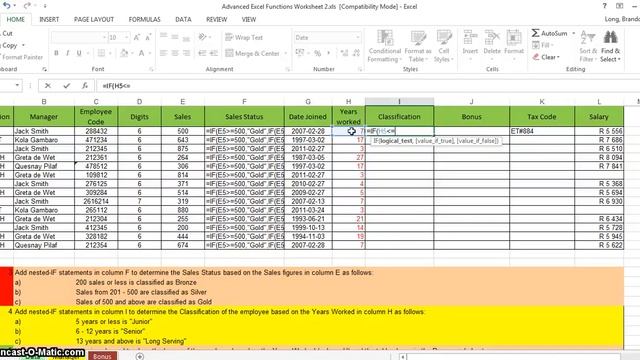This screenshot has height=360, width=640.
Task: Click the Borders icon
Action: click(x=101, y=53)
